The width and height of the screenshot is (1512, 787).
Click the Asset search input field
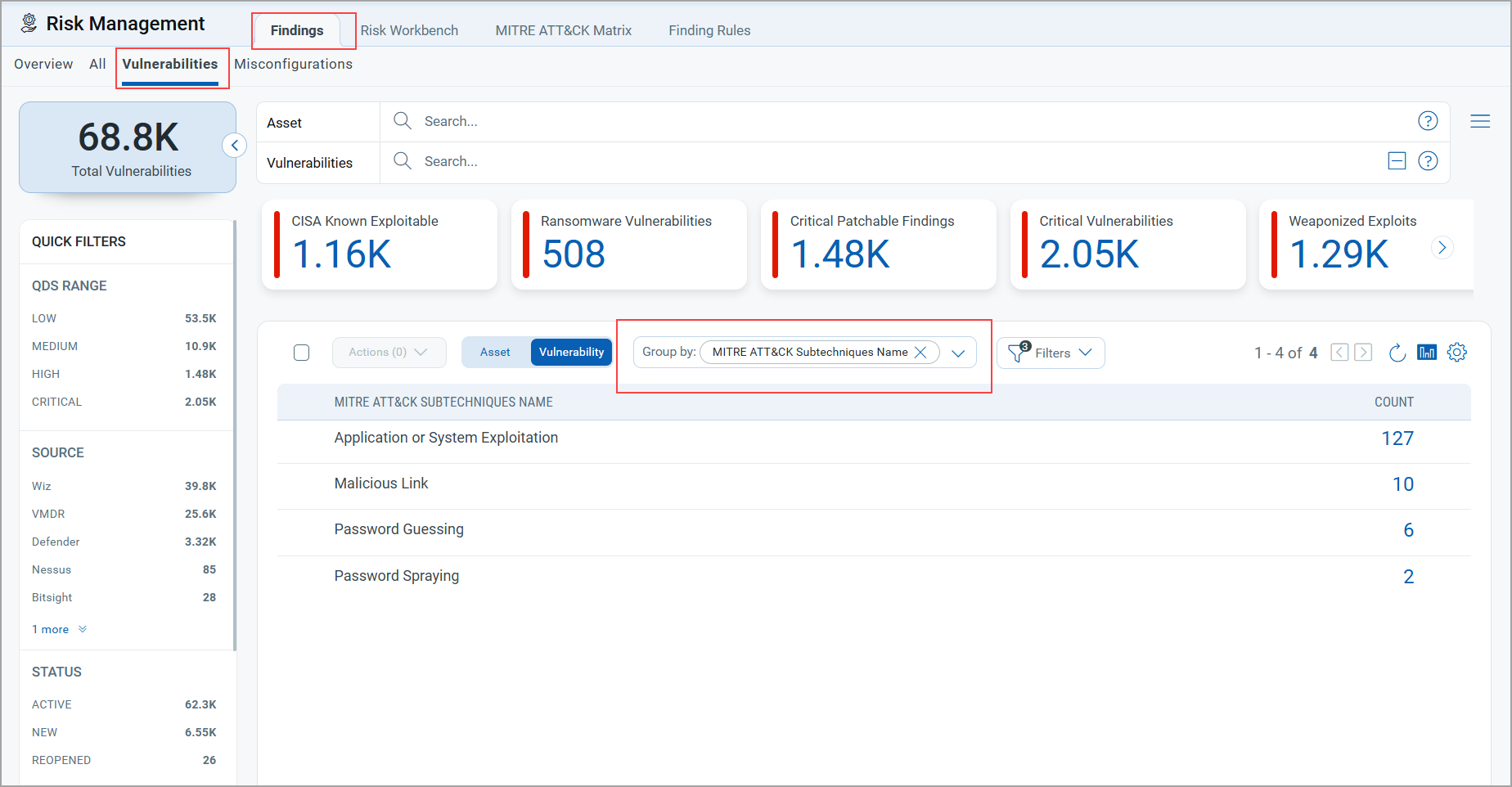point(900,121)
